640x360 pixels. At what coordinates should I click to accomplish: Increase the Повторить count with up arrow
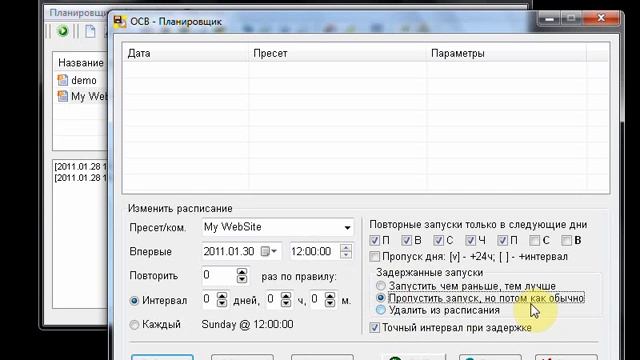(242, 272)
